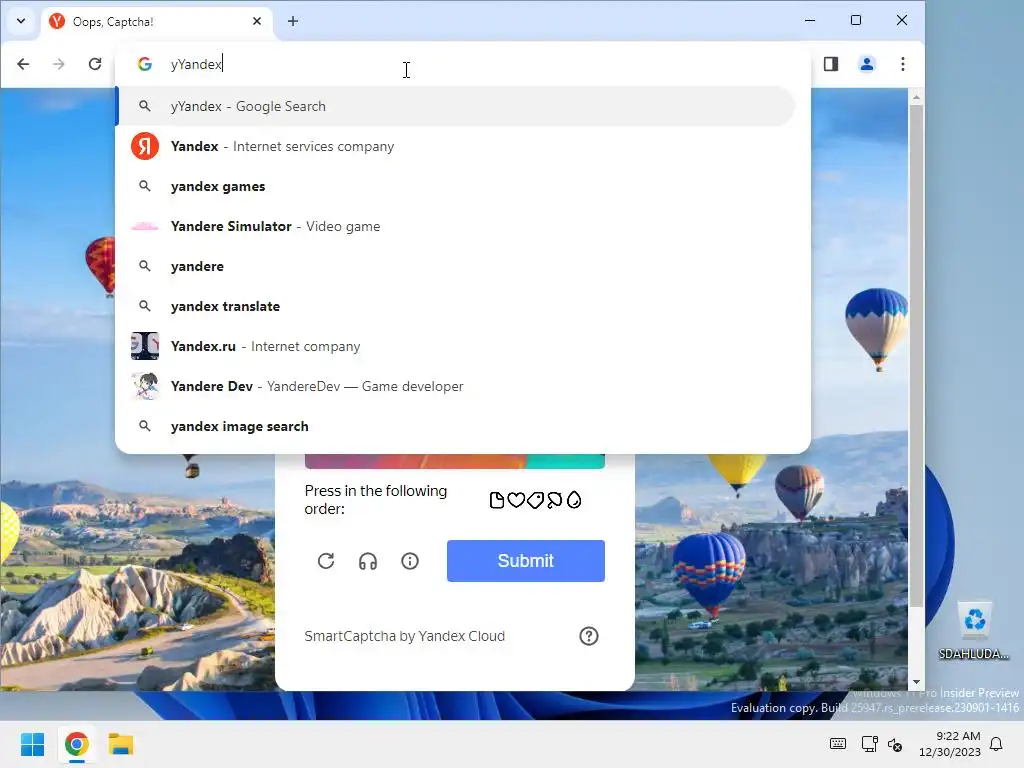Open Chrome three-dot menu
1024x768 pixels.
click(903, 64)
